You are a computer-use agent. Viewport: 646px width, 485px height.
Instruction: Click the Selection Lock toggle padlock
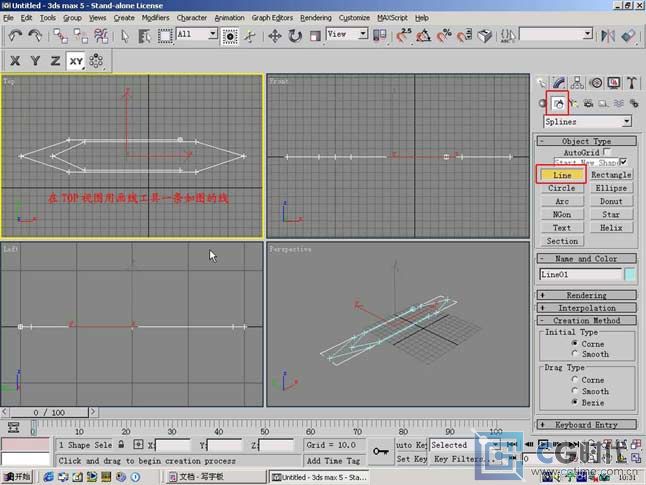click(x=121, y=445)
